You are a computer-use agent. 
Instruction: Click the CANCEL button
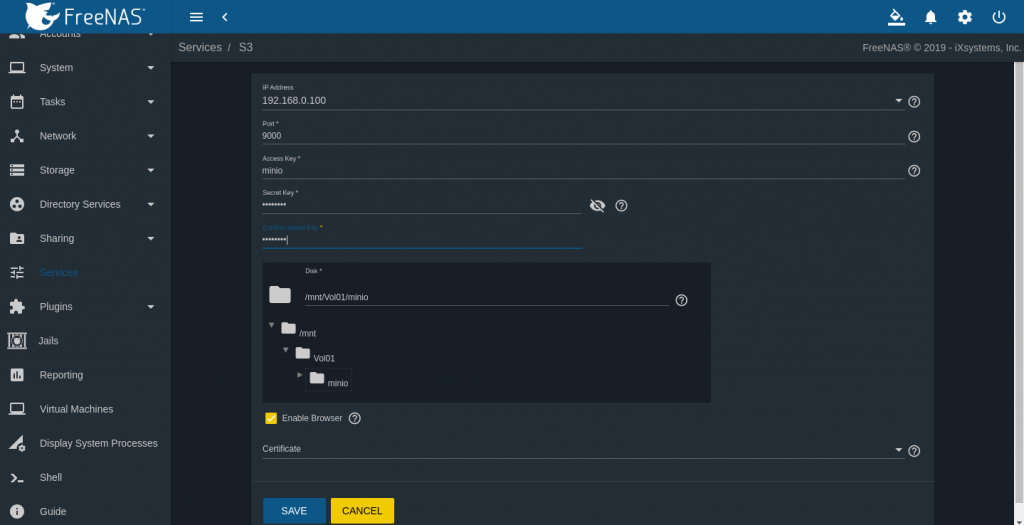click(362, 511)
